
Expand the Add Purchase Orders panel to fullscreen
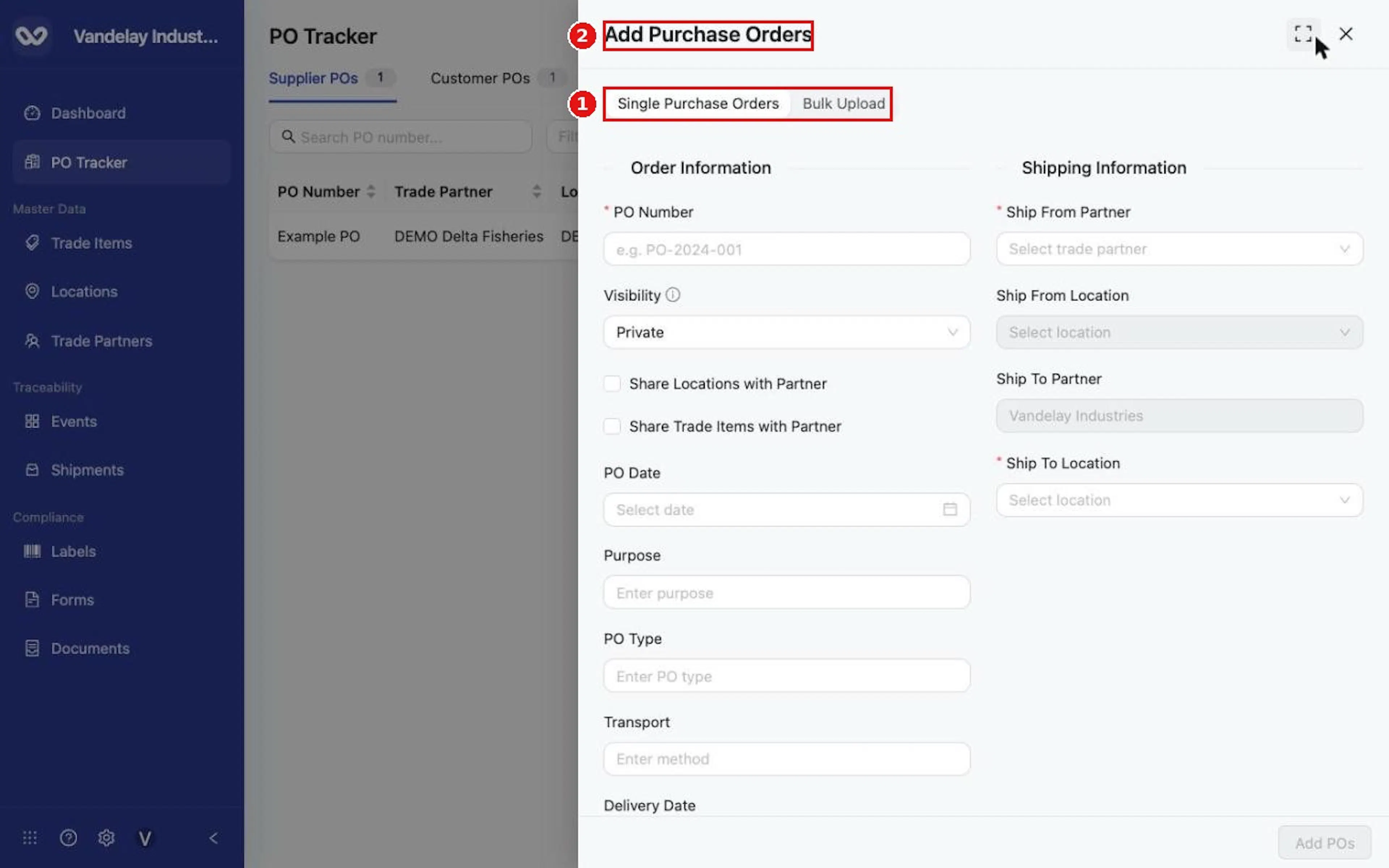point(1303,34)
